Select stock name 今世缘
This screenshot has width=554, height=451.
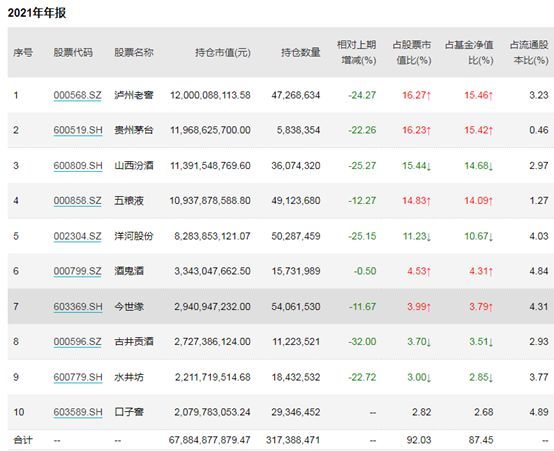coord(129,306)
